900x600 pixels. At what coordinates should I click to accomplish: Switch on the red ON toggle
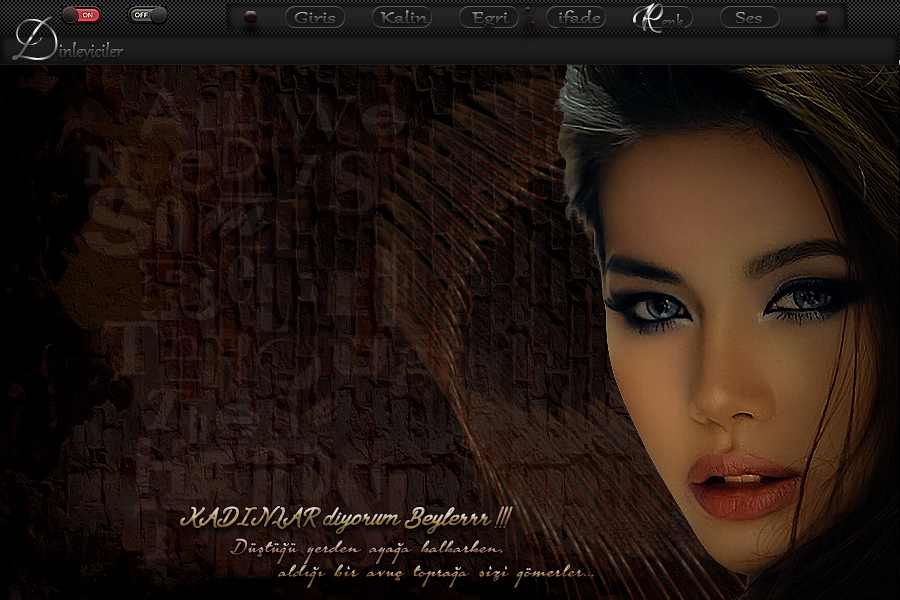click(81, 15)
